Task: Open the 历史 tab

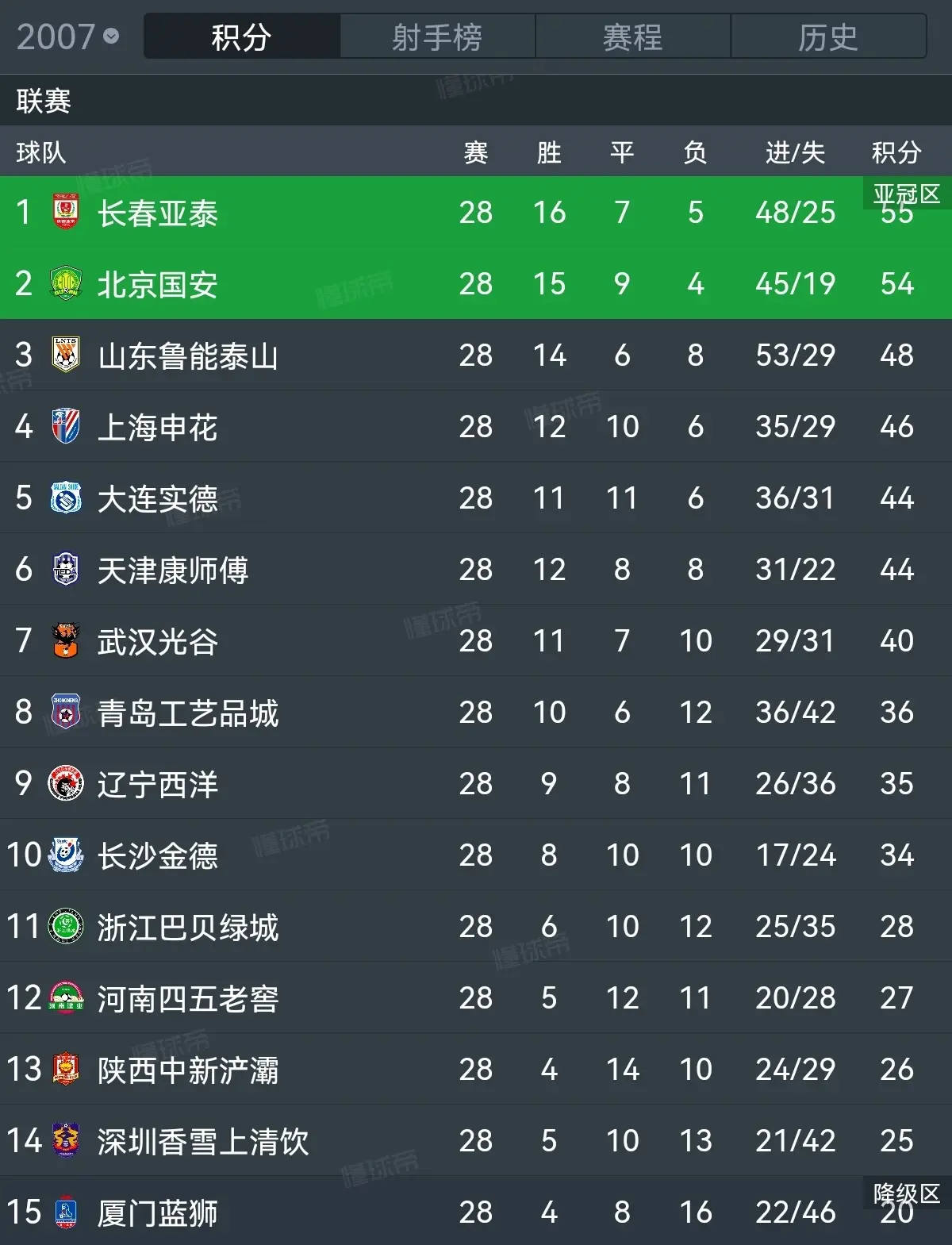Action: click(828, 37)
